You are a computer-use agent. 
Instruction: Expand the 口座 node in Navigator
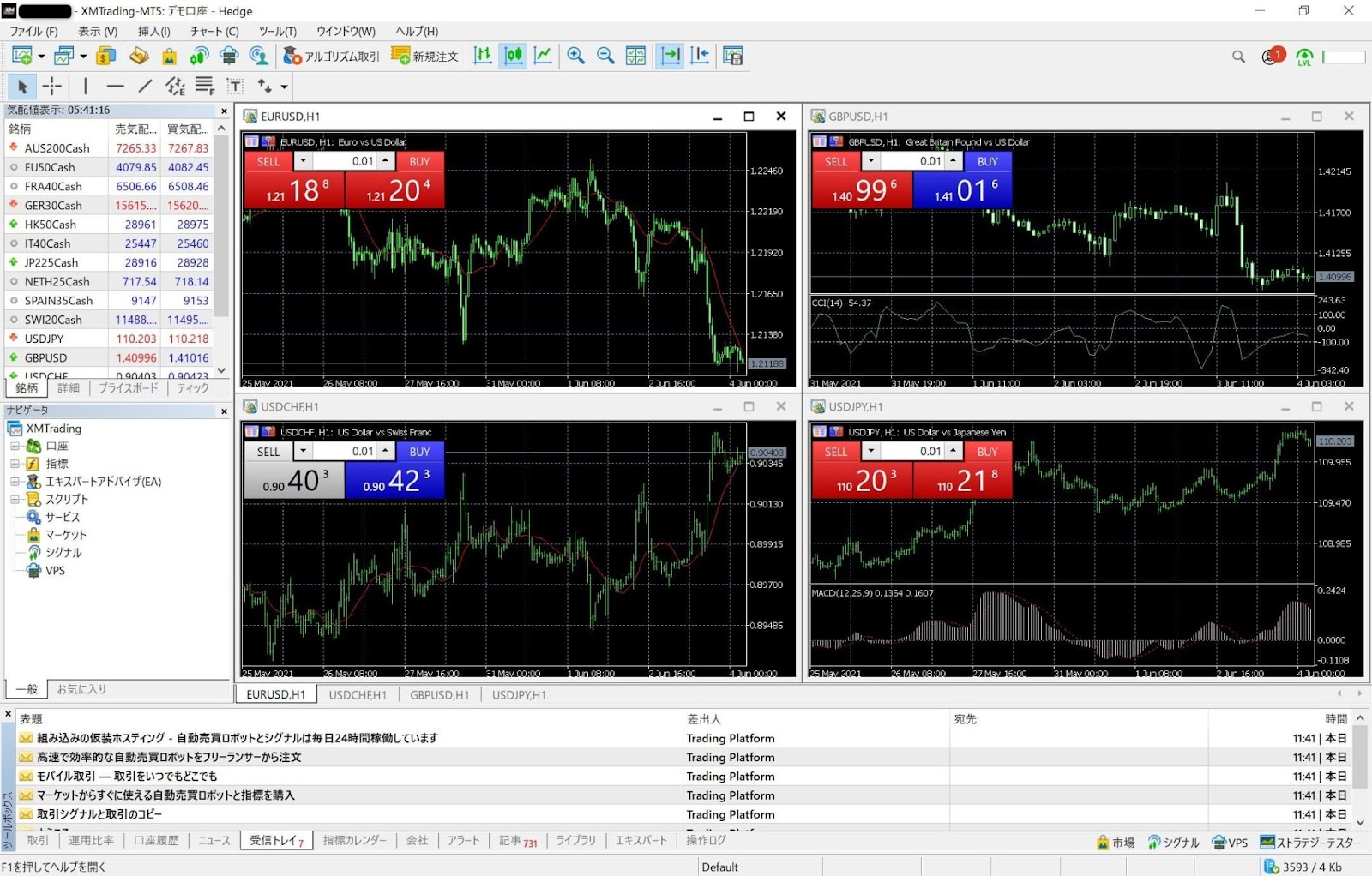click(15, 447)
